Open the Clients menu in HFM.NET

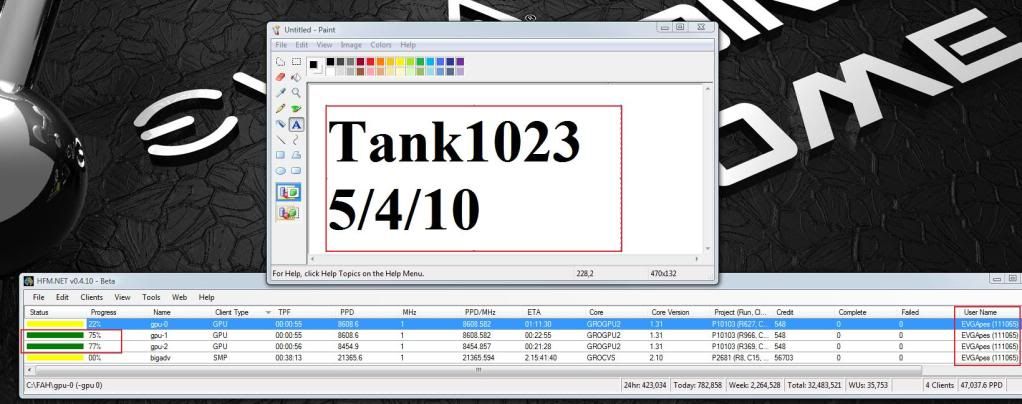[92, 297]
